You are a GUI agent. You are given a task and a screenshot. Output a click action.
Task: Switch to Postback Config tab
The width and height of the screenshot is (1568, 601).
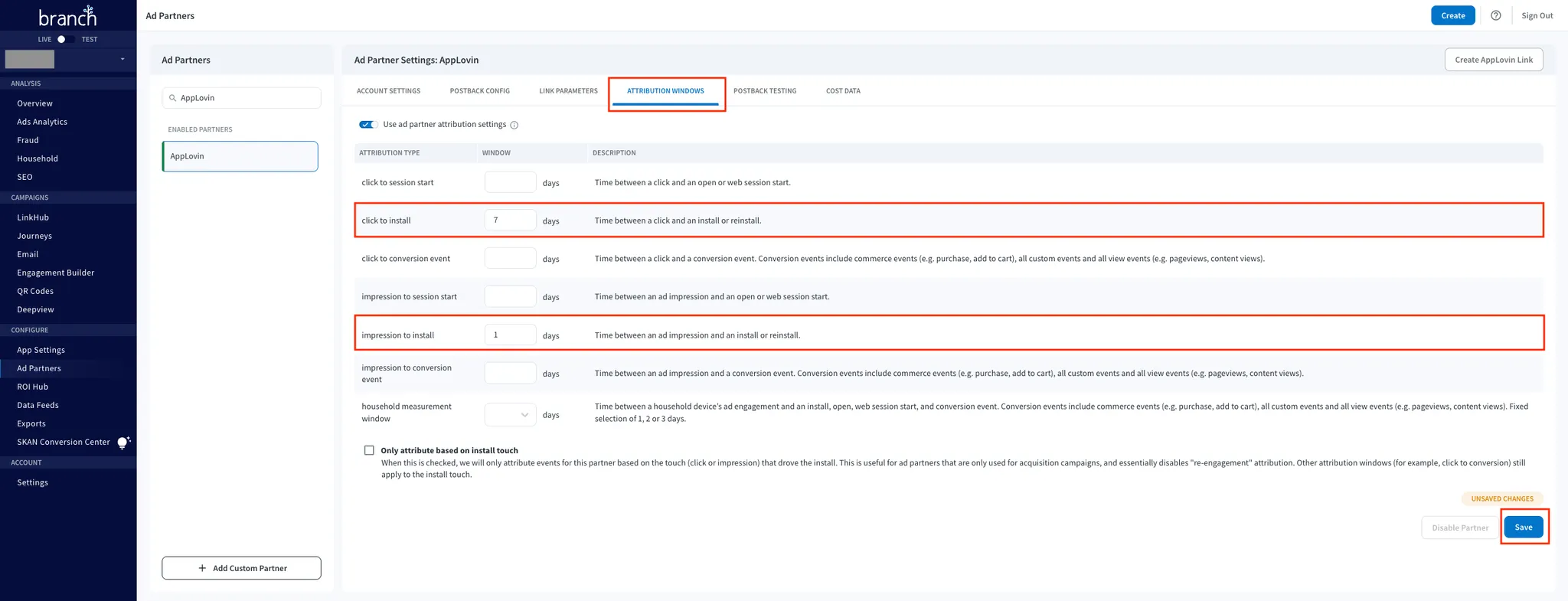pos(479,91)
